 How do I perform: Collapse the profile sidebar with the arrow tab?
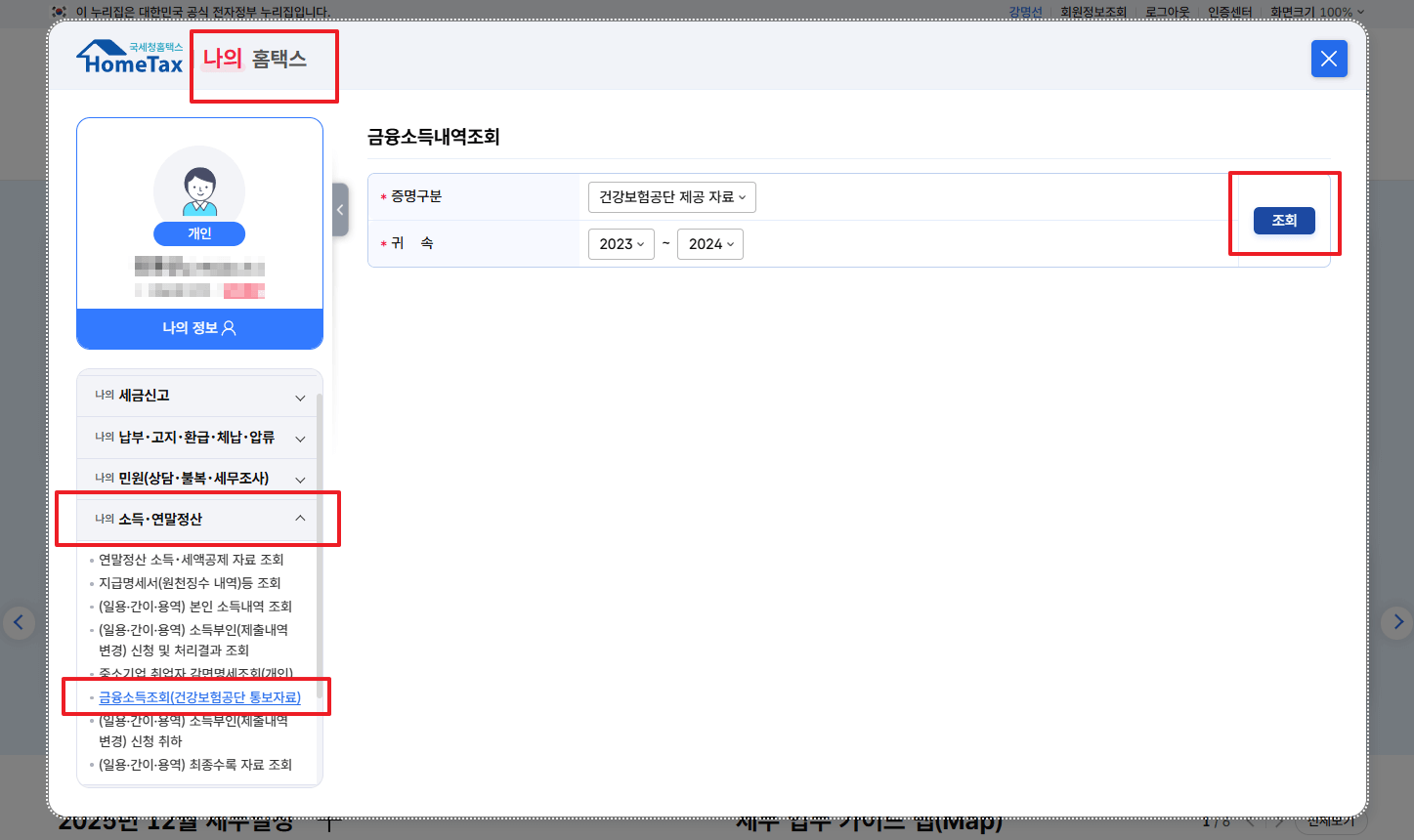tap(339, 209)
